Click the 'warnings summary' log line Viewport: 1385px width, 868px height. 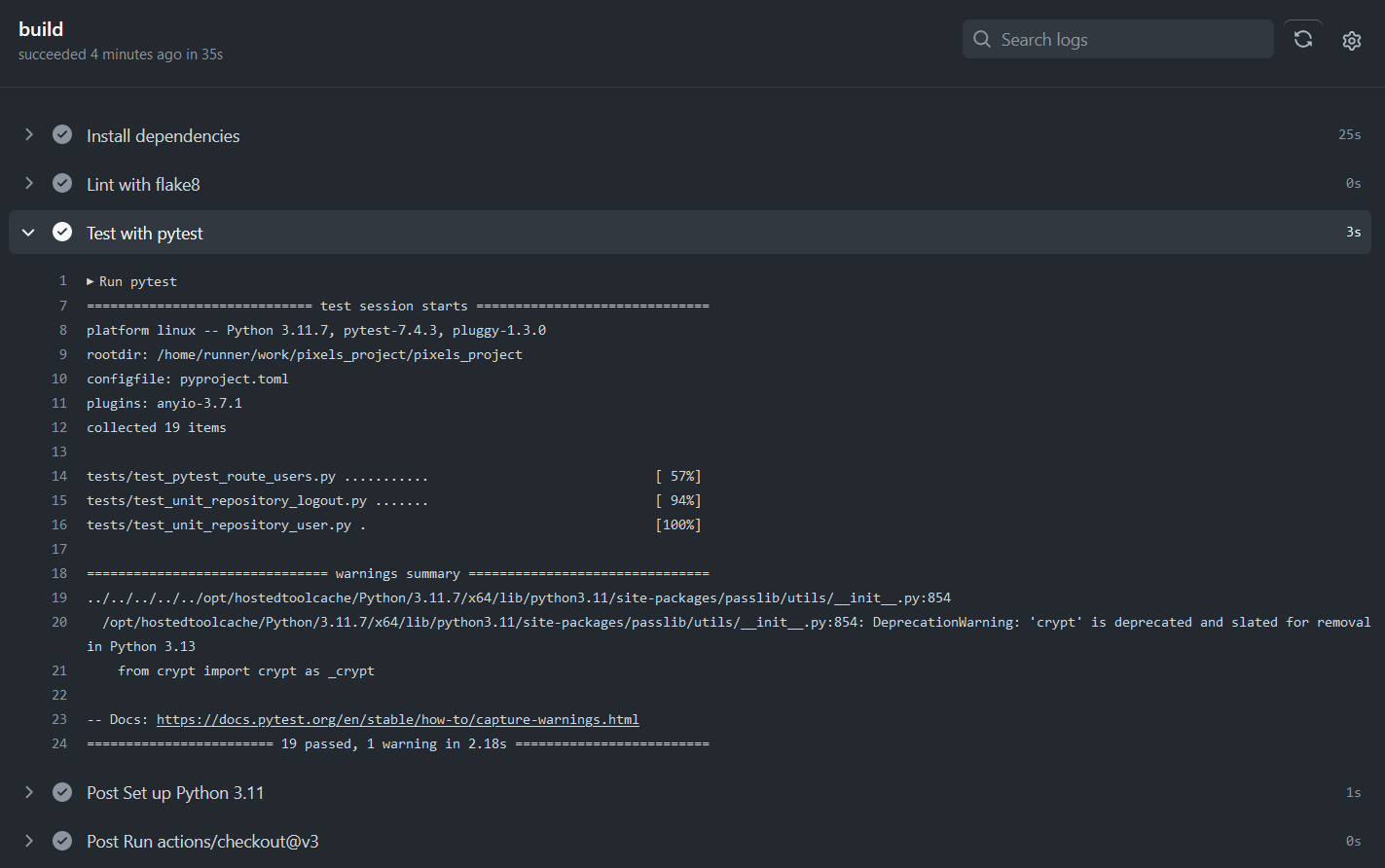(x=397, y=573)
